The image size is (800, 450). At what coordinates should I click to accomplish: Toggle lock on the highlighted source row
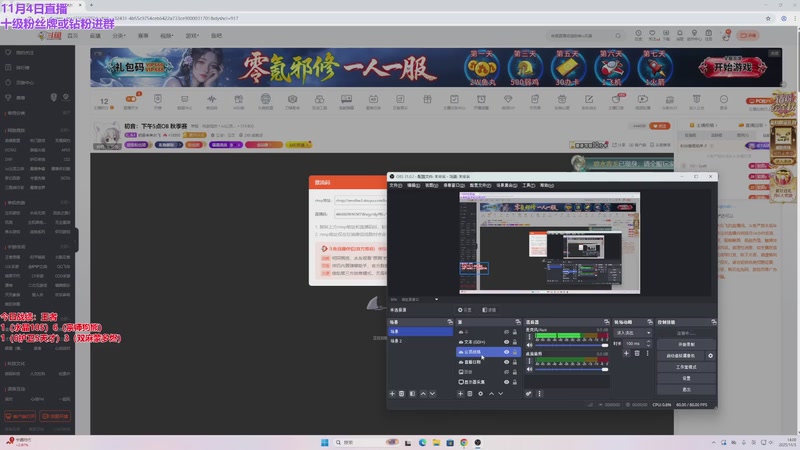514,352
